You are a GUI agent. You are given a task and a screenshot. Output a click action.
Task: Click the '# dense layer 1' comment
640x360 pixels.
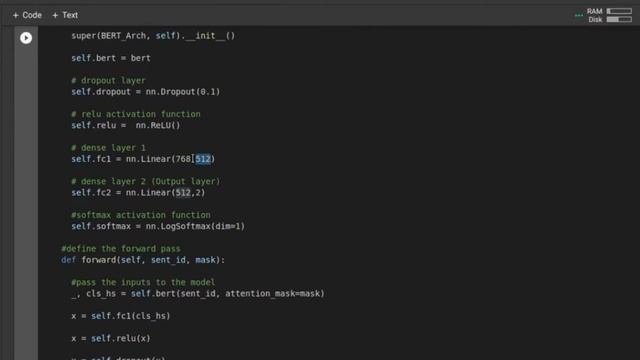click(108, 147)
